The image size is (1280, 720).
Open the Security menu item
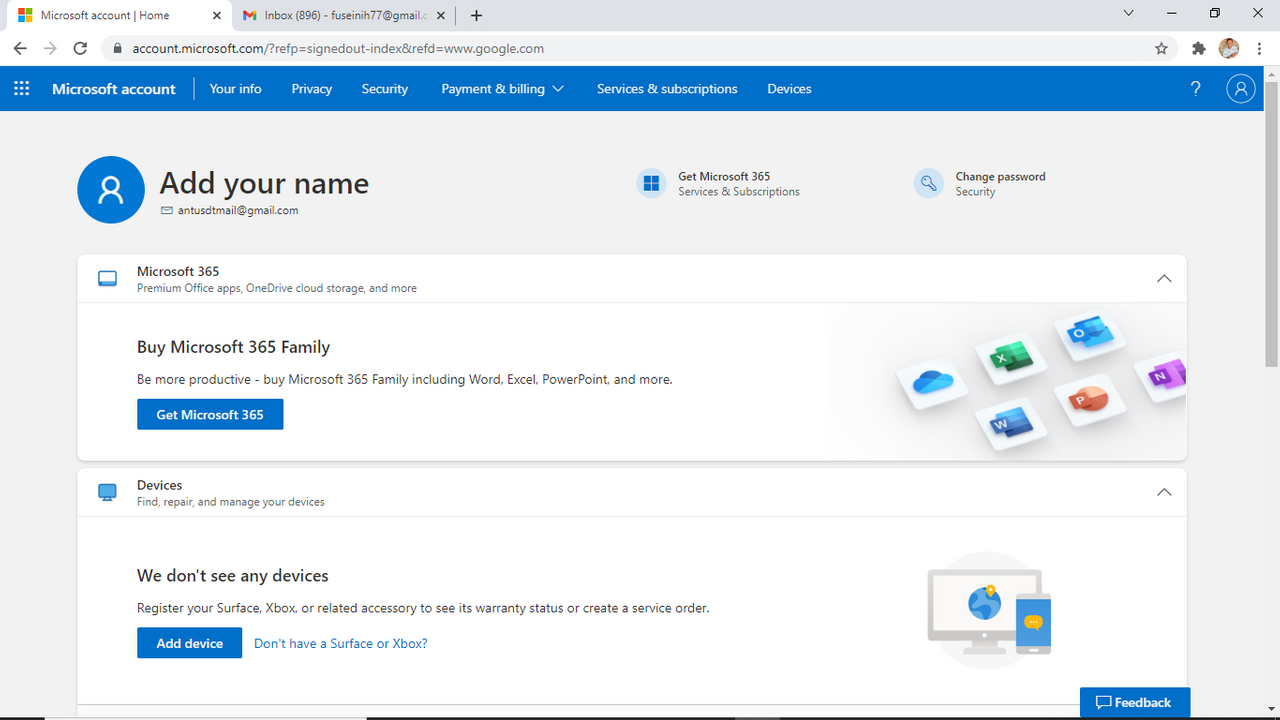point(385,89)
